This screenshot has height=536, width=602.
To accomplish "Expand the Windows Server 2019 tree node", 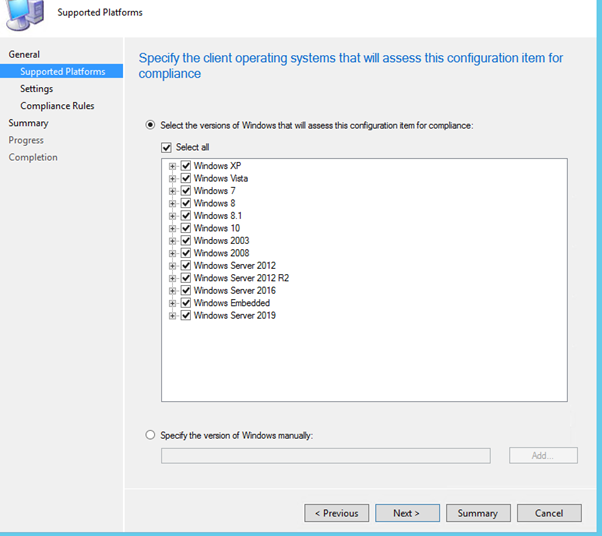I will (172, 316).
